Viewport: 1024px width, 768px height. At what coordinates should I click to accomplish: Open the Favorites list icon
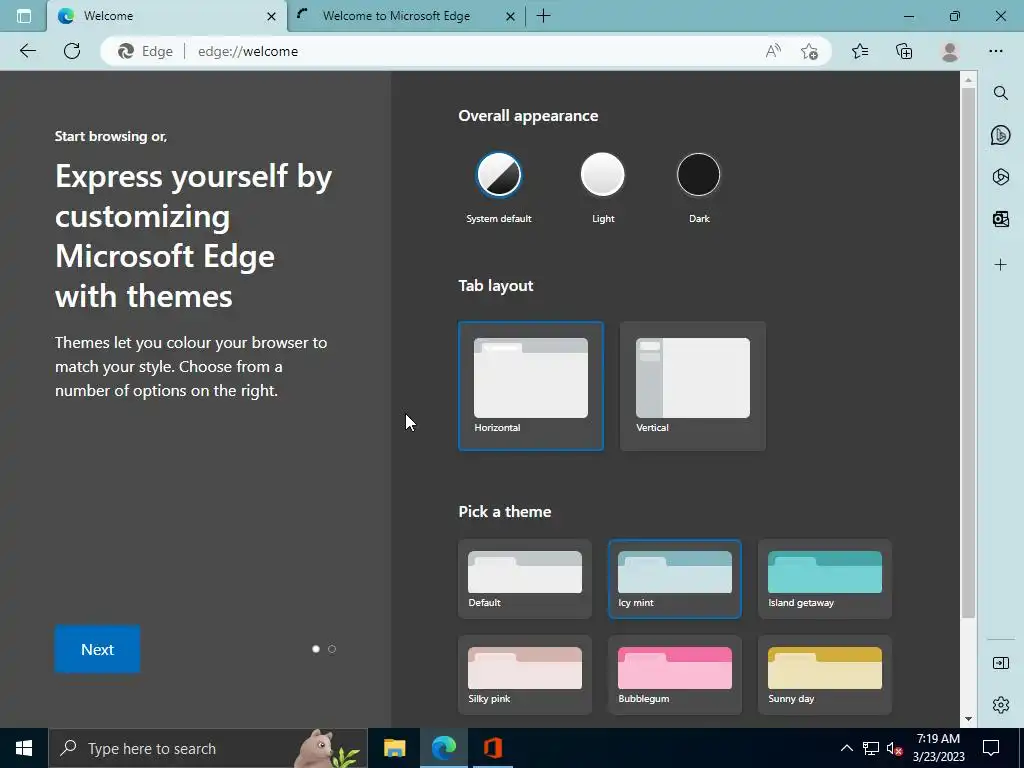tap(860, 51)
